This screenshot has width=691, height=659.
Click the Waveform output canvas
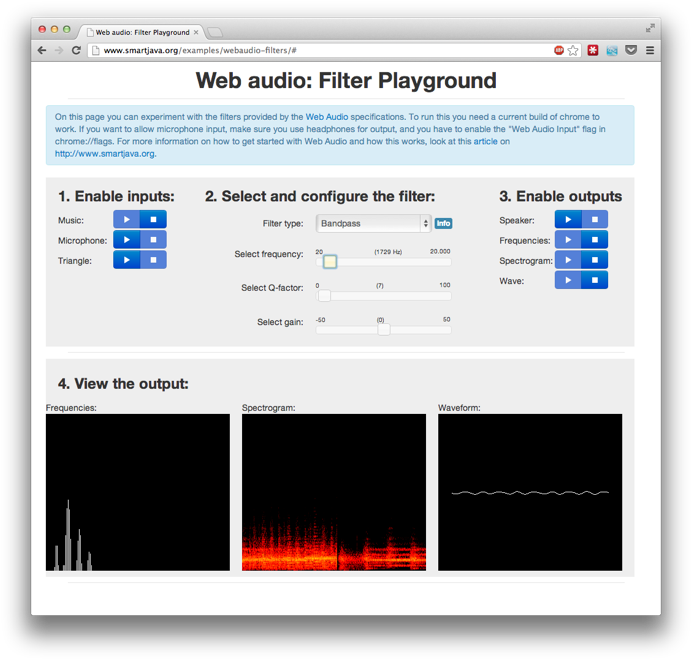pos(530,492)
